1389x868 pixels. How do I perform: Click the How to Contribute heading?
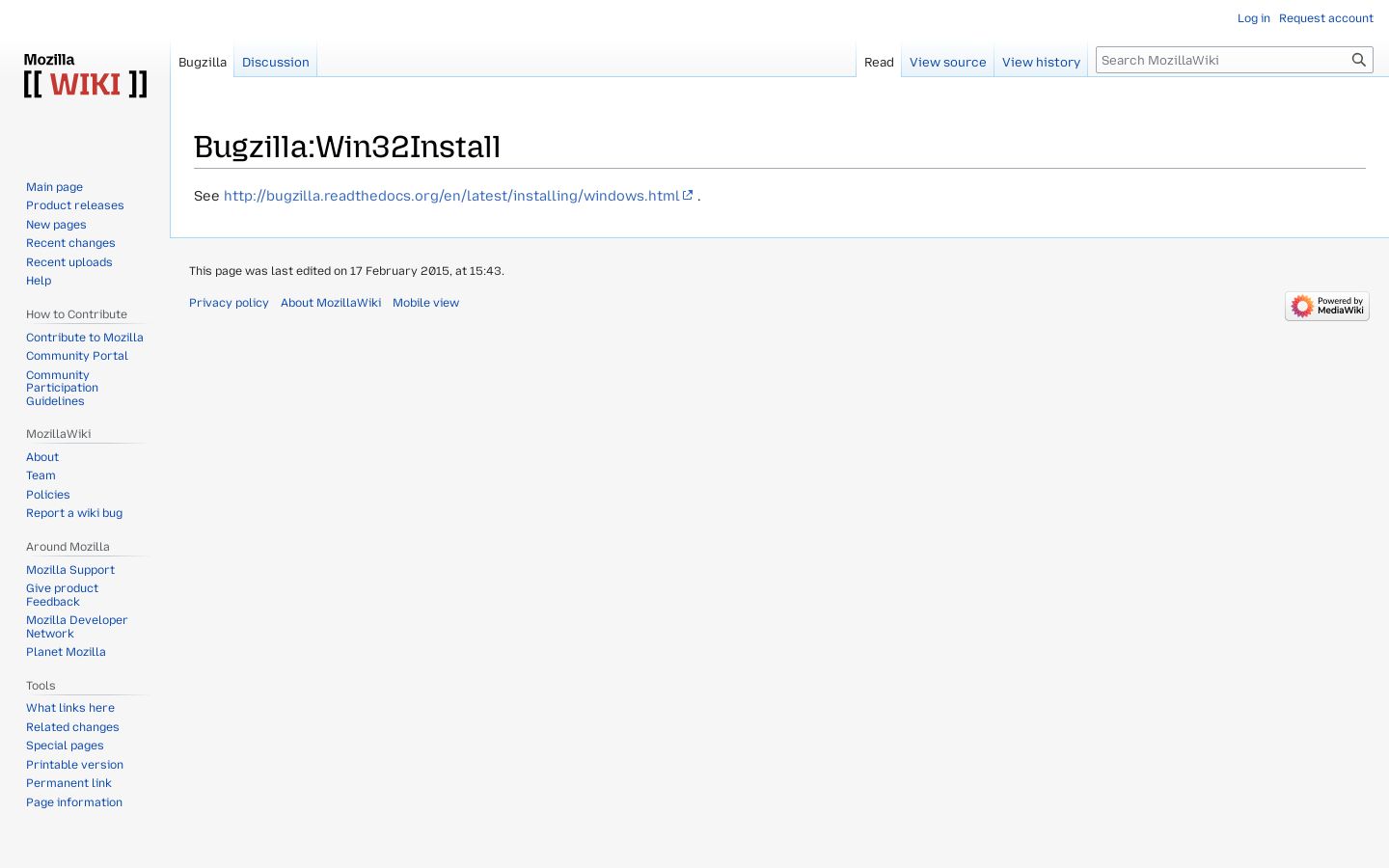[76, 314]
